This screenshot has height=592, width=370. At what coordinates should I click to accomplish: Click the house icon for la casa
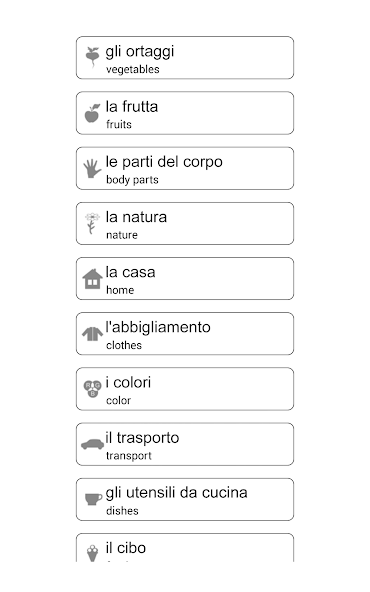92,279
